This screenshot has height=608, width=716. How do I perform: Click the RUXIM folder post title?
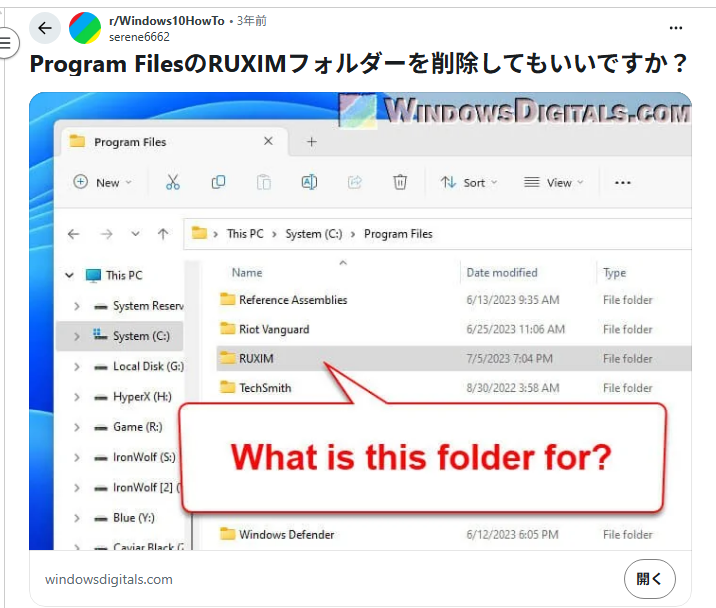358,64
